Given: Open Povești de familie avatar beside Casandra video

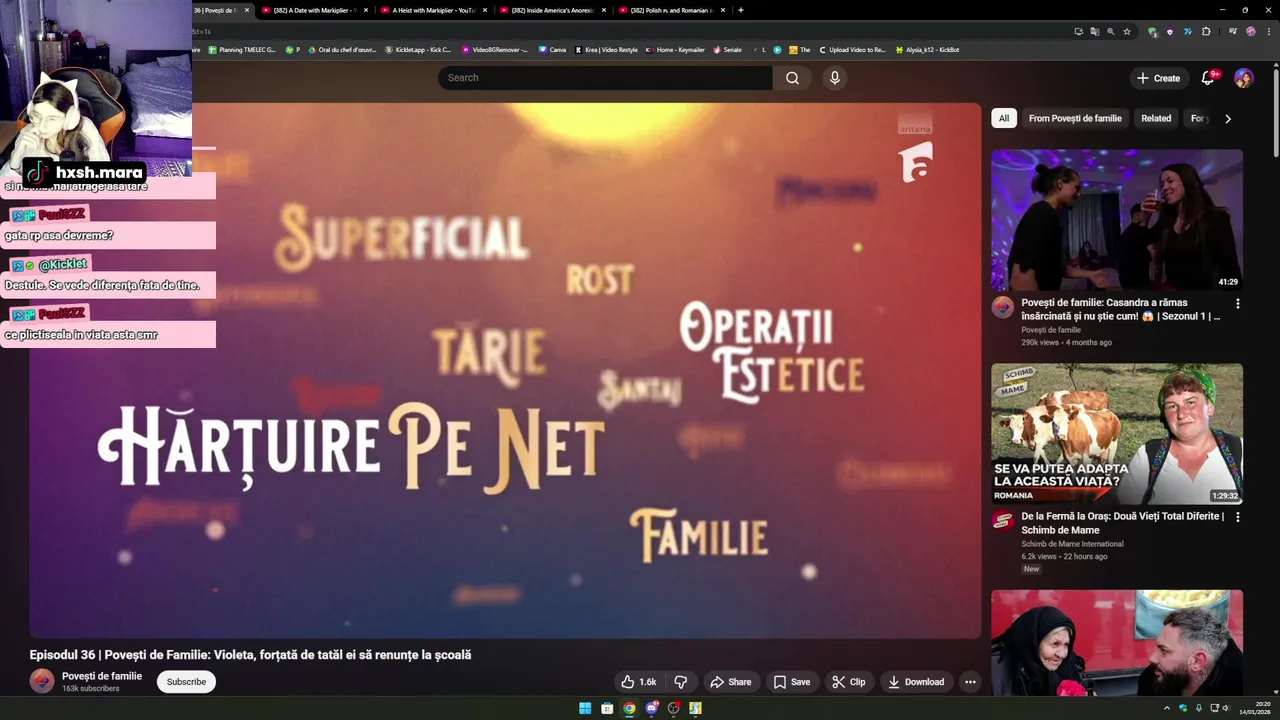Looking at the screenshot, I should coord(1003,307).
